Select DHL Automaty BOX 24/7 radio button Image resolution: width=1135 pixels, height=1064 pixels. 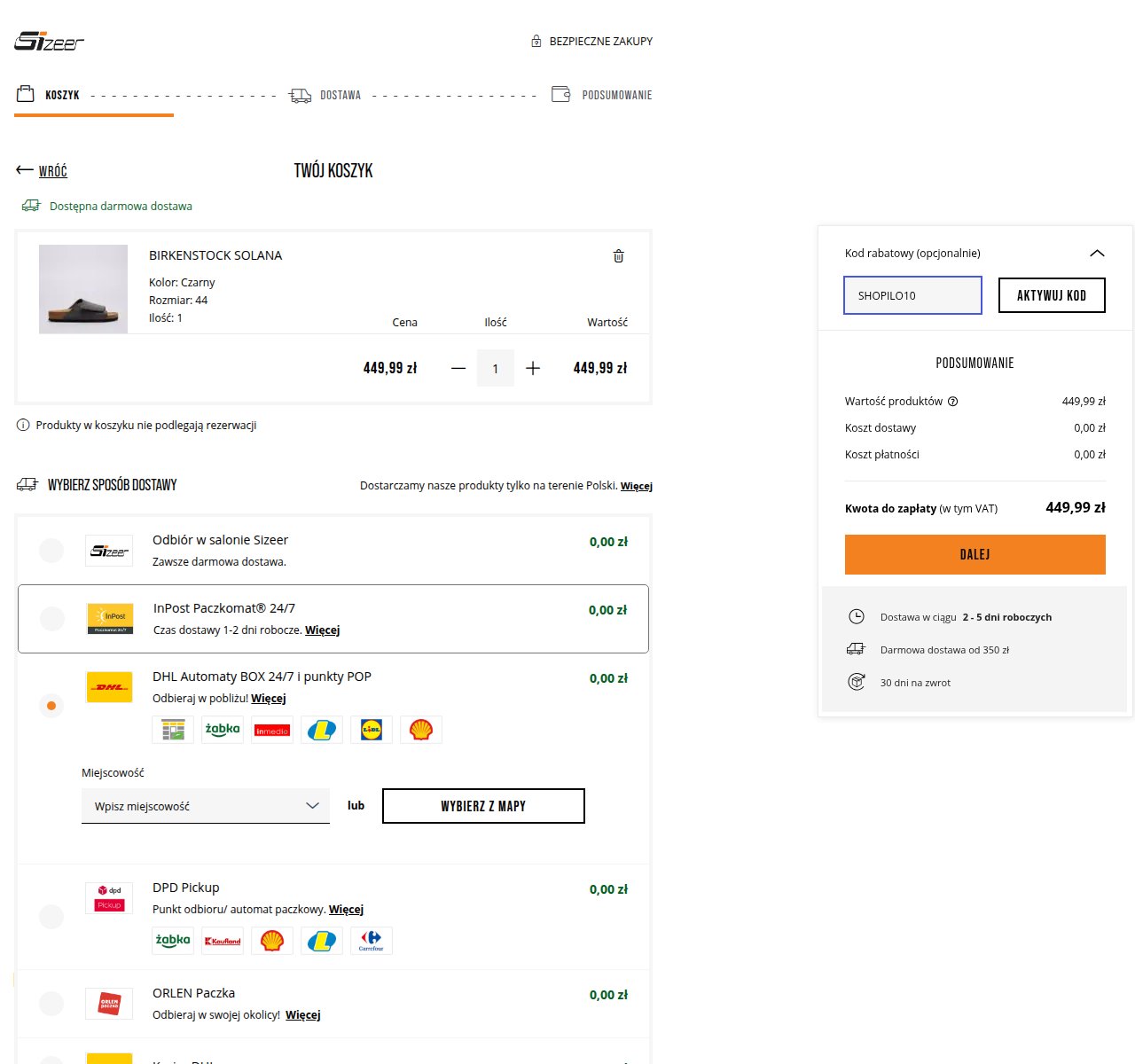pyautogui.click(x=51, y=706)
